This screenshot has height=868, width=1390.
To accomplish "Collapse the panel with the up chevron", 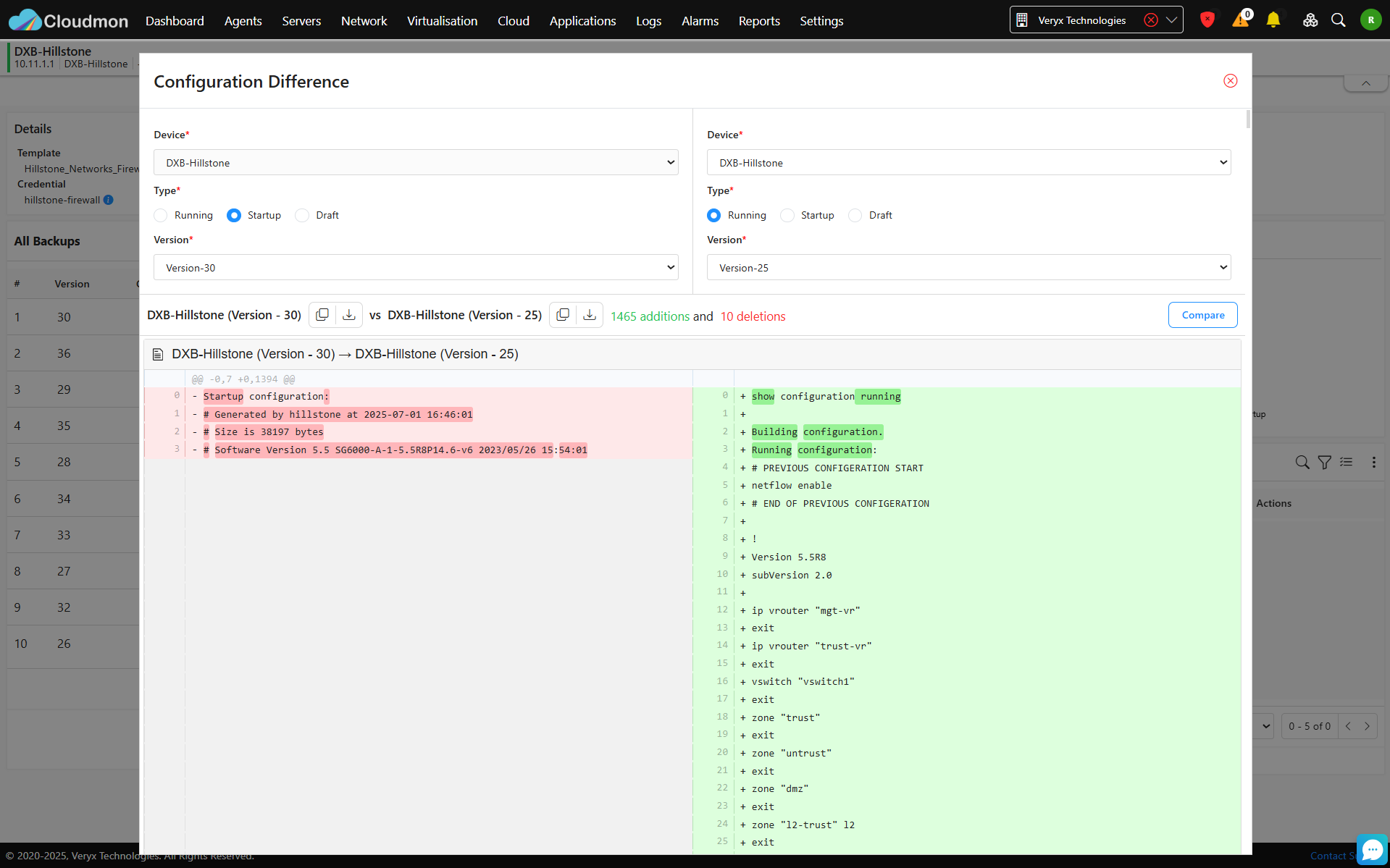I will tap(1366, 83).
